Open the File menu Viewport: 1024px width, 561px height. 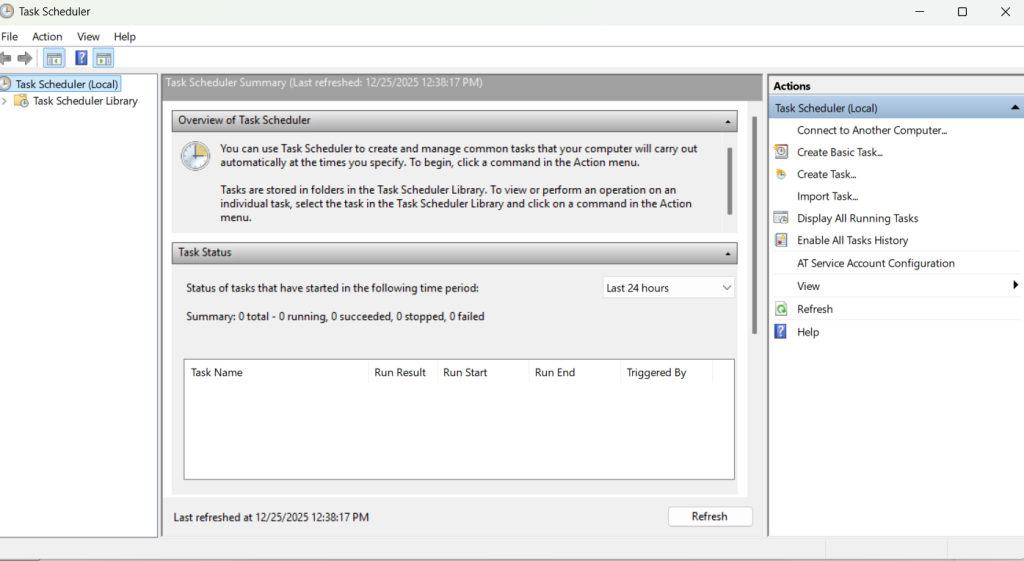(9, 37)
